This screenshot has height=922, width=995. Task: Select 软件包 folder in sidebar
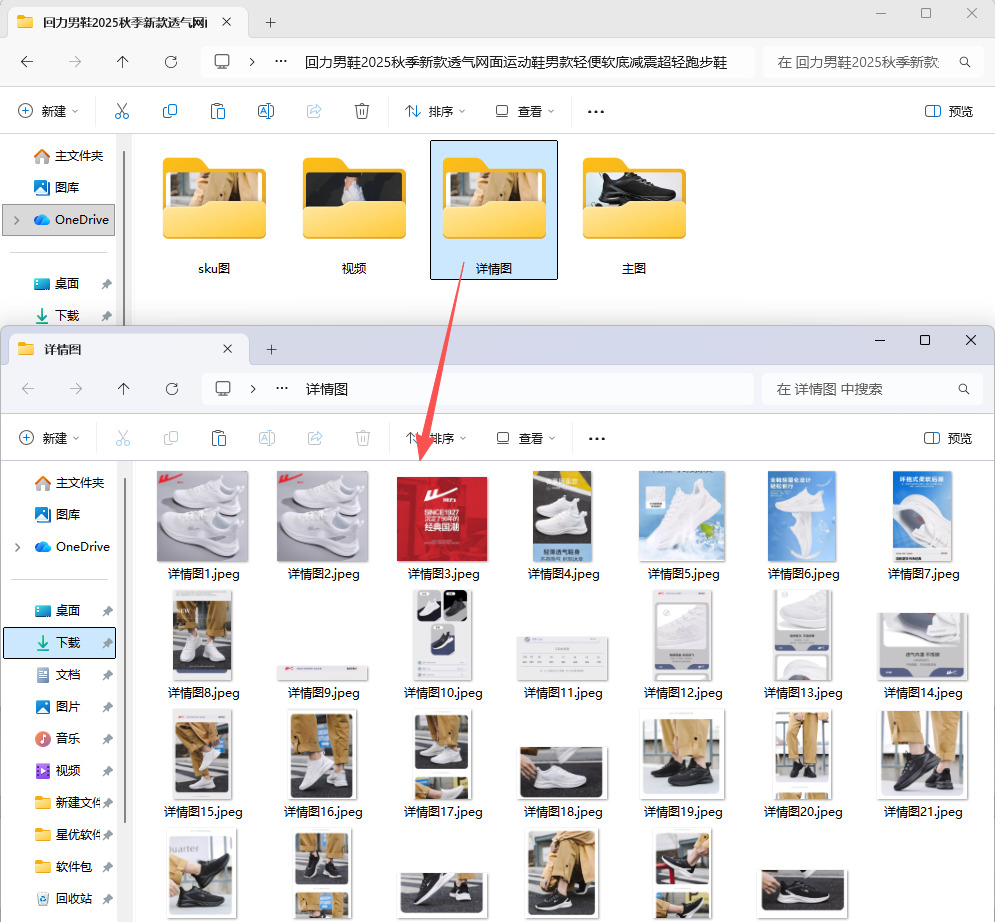coord(64,867)
